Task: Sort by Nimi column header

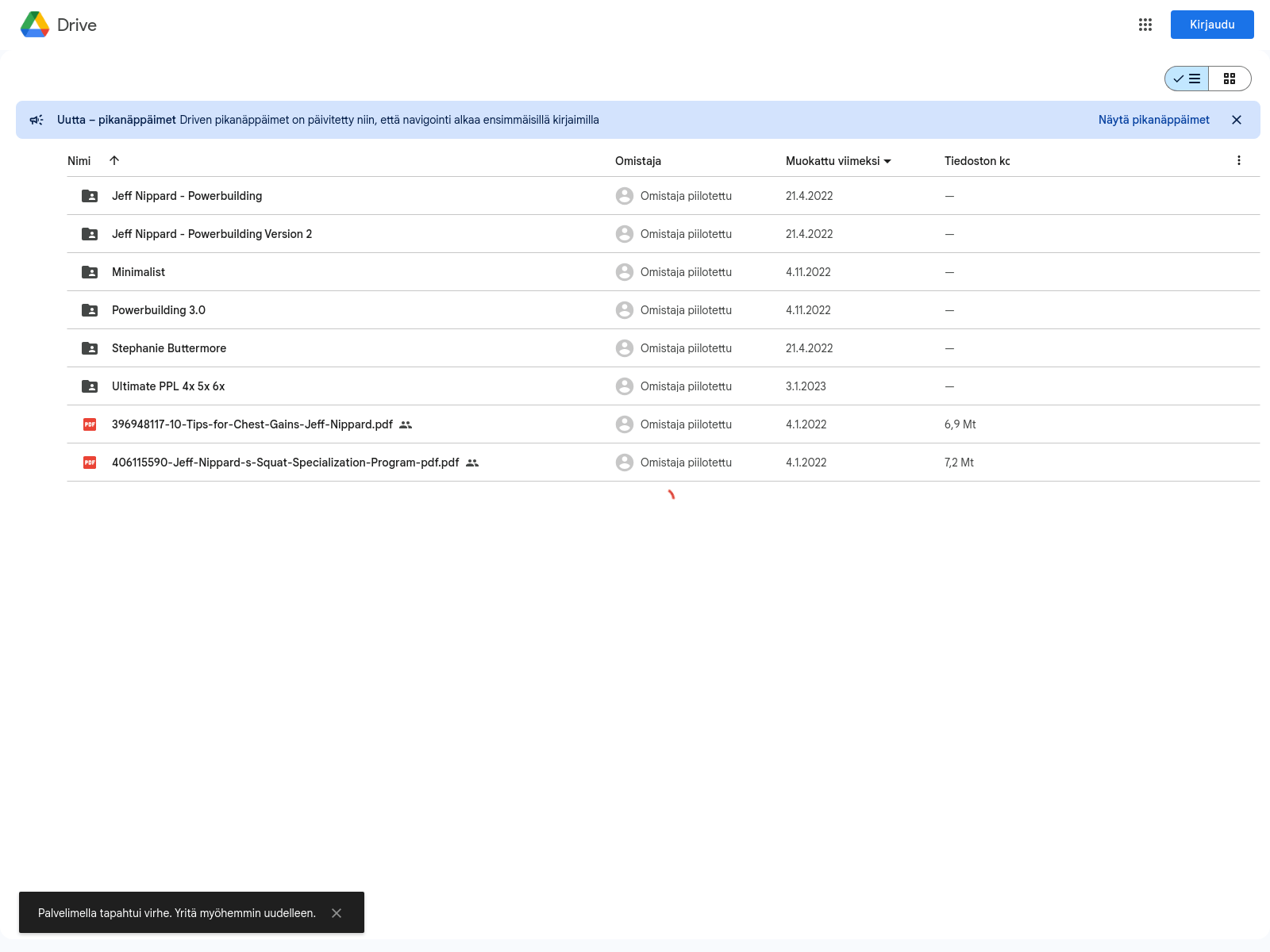Action: tap(79, 161)
